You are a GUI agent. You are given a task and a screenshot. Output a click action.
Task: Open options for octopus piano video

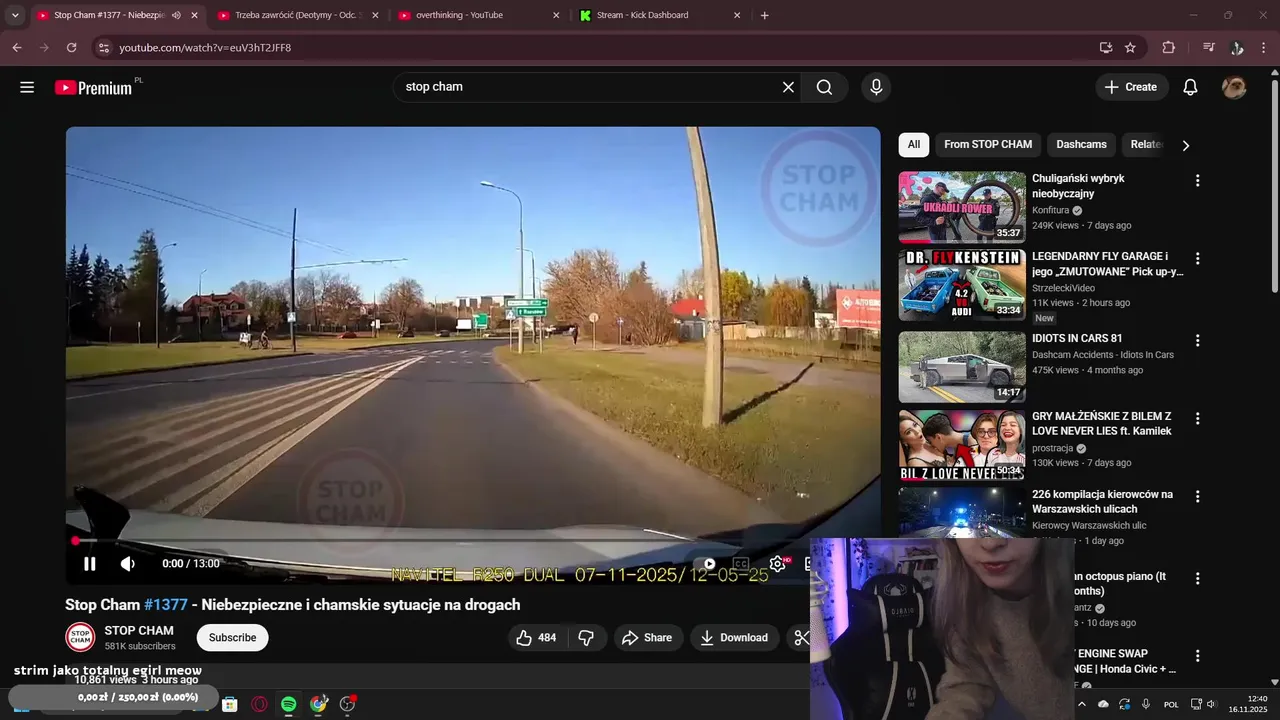[x=1197, y=579]
